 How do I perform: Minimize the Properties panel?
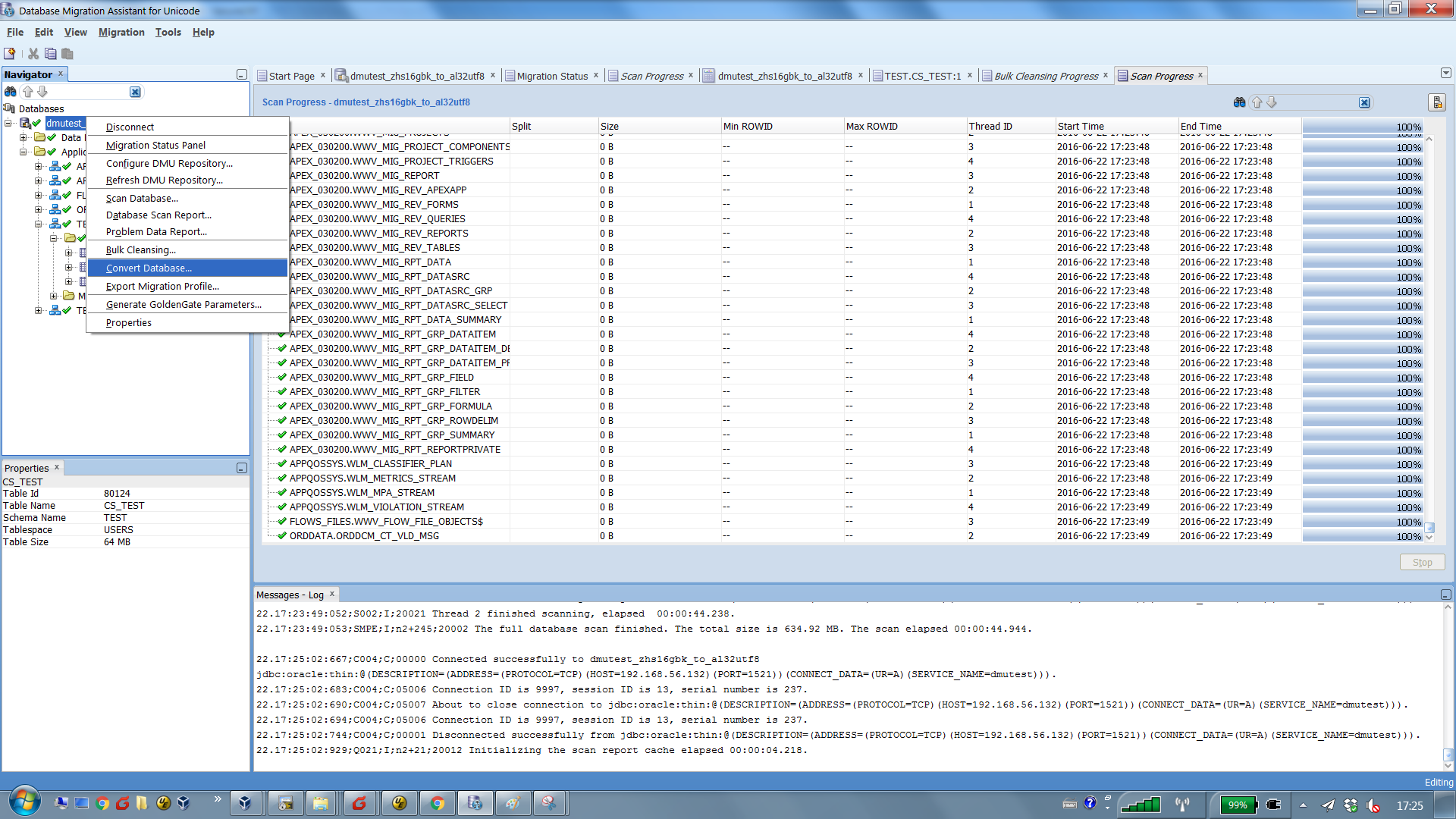[x=242, y=468]
